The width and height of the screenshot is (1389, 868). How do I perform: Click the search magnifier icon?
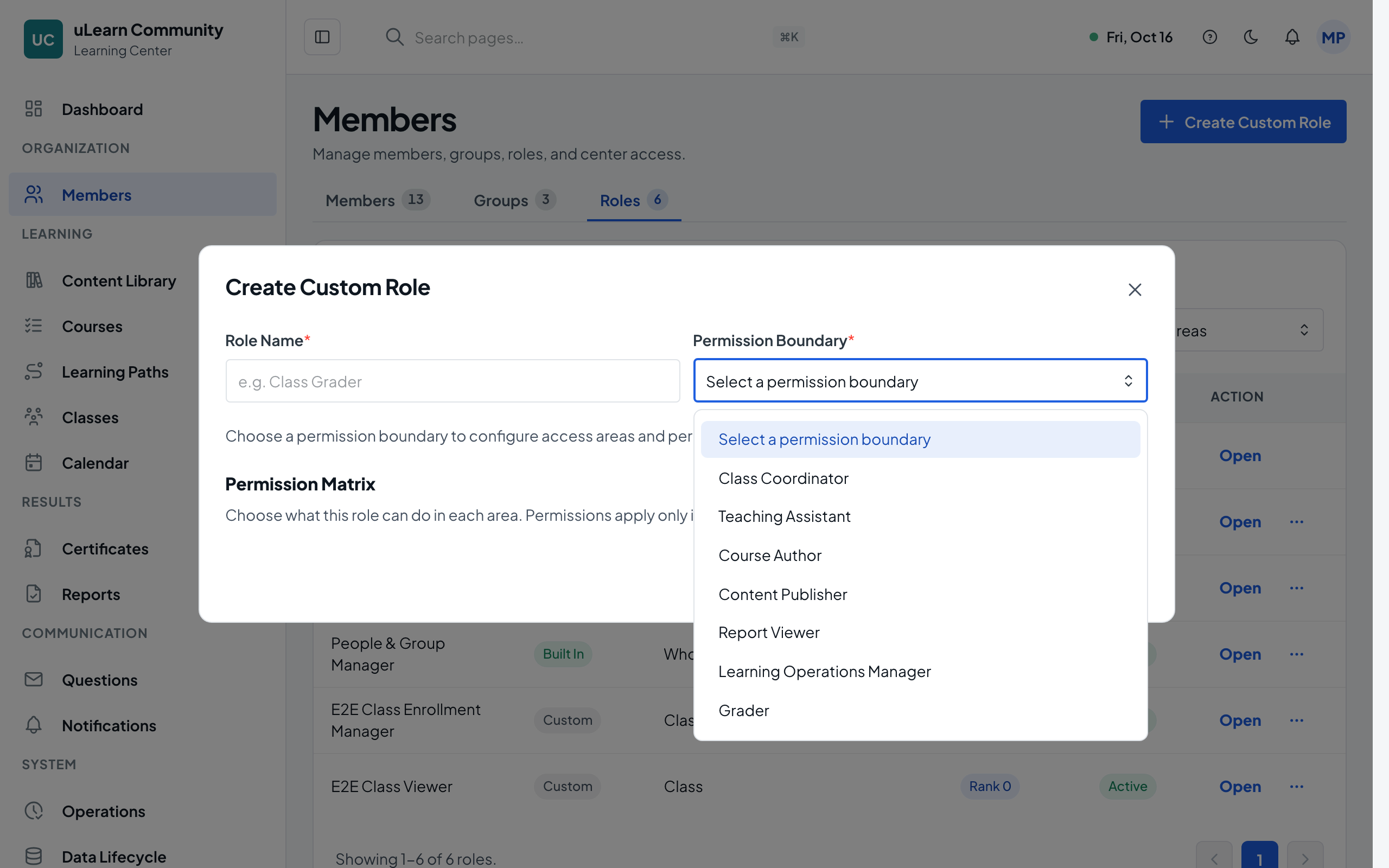[x=394, y=37]
